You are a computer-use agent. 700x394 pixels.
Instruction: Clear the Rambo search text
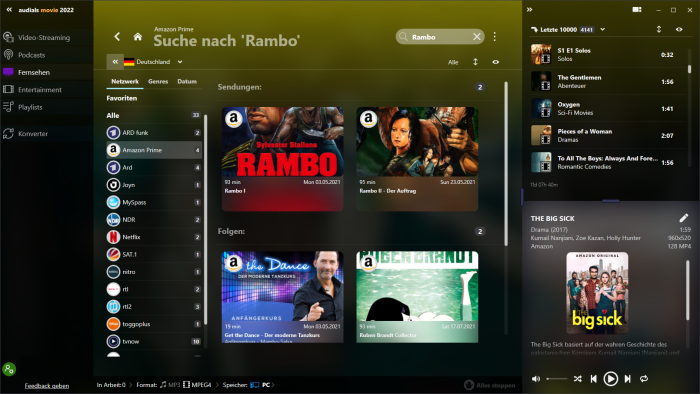pos(476,37)
